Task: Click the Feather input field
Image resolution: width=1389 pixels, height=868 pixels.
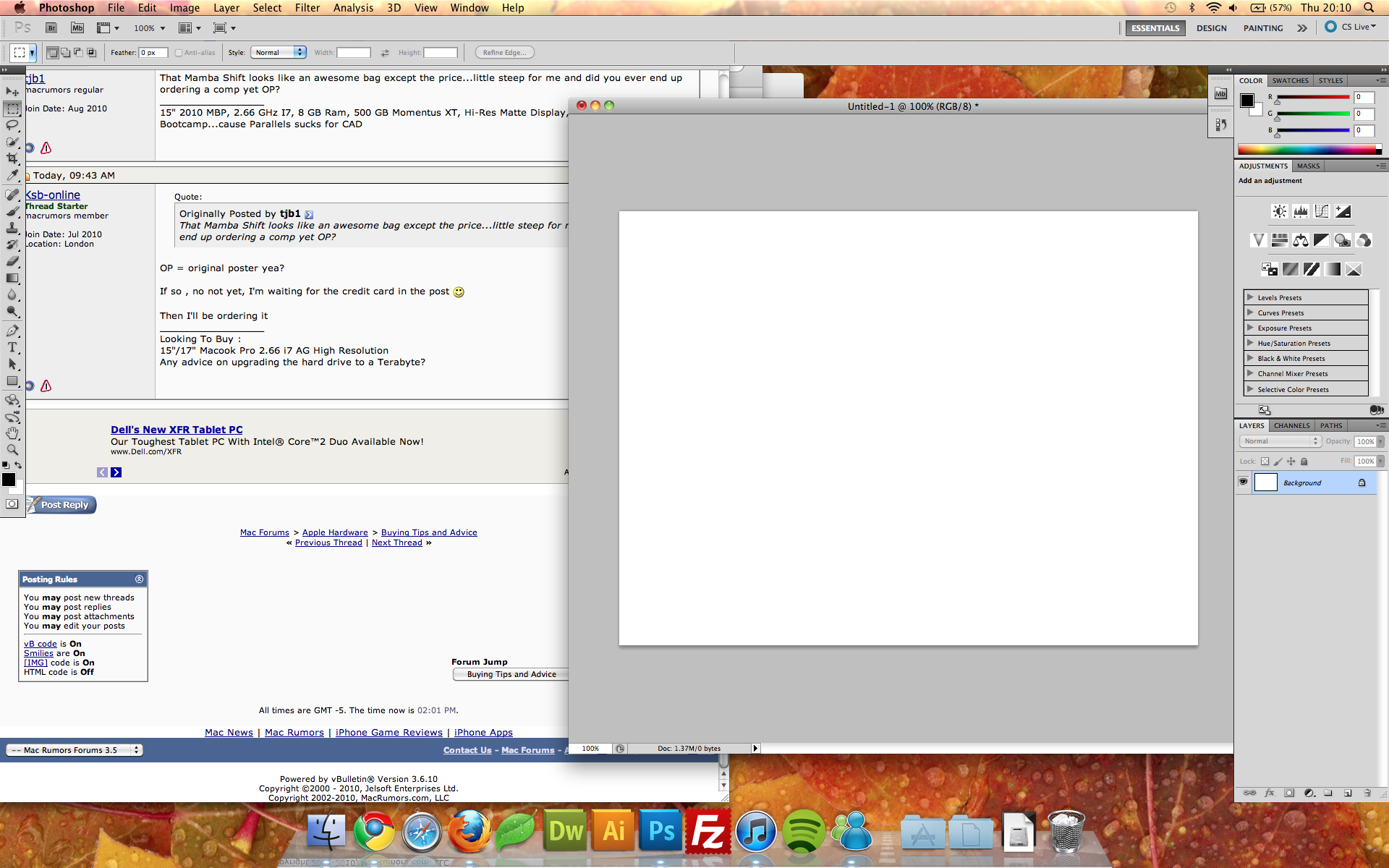Action: 153,53
